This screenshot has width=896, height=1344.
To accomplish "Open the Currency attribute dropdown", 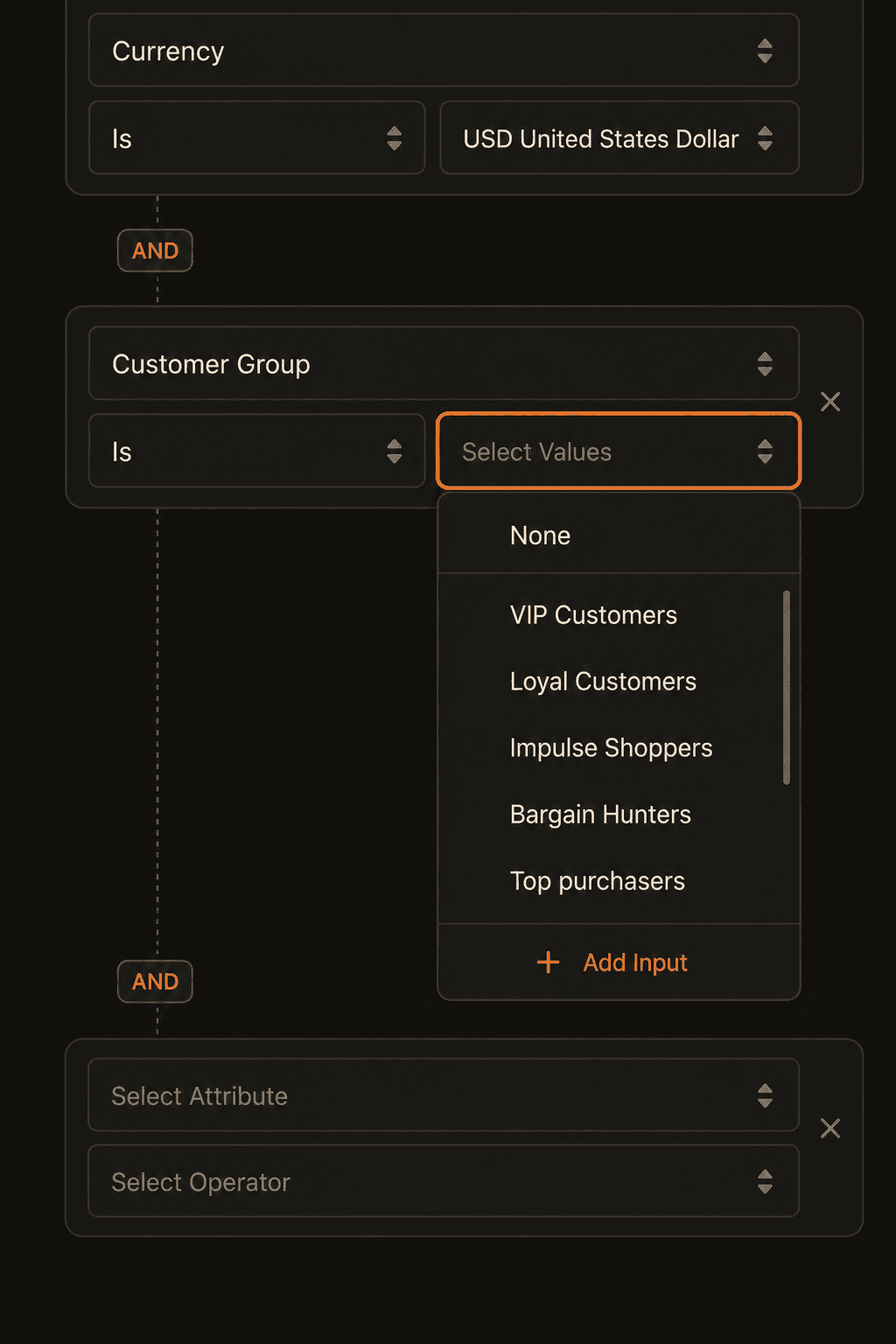I will click(444, 51).
